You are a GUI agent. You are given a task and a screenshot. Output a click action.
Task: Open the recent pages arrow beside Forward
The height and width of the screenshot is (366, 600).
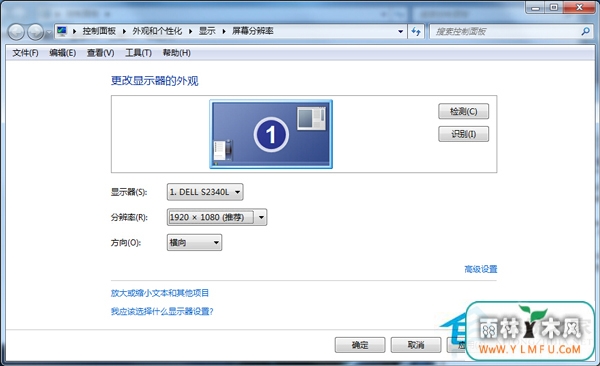point(49,33)
